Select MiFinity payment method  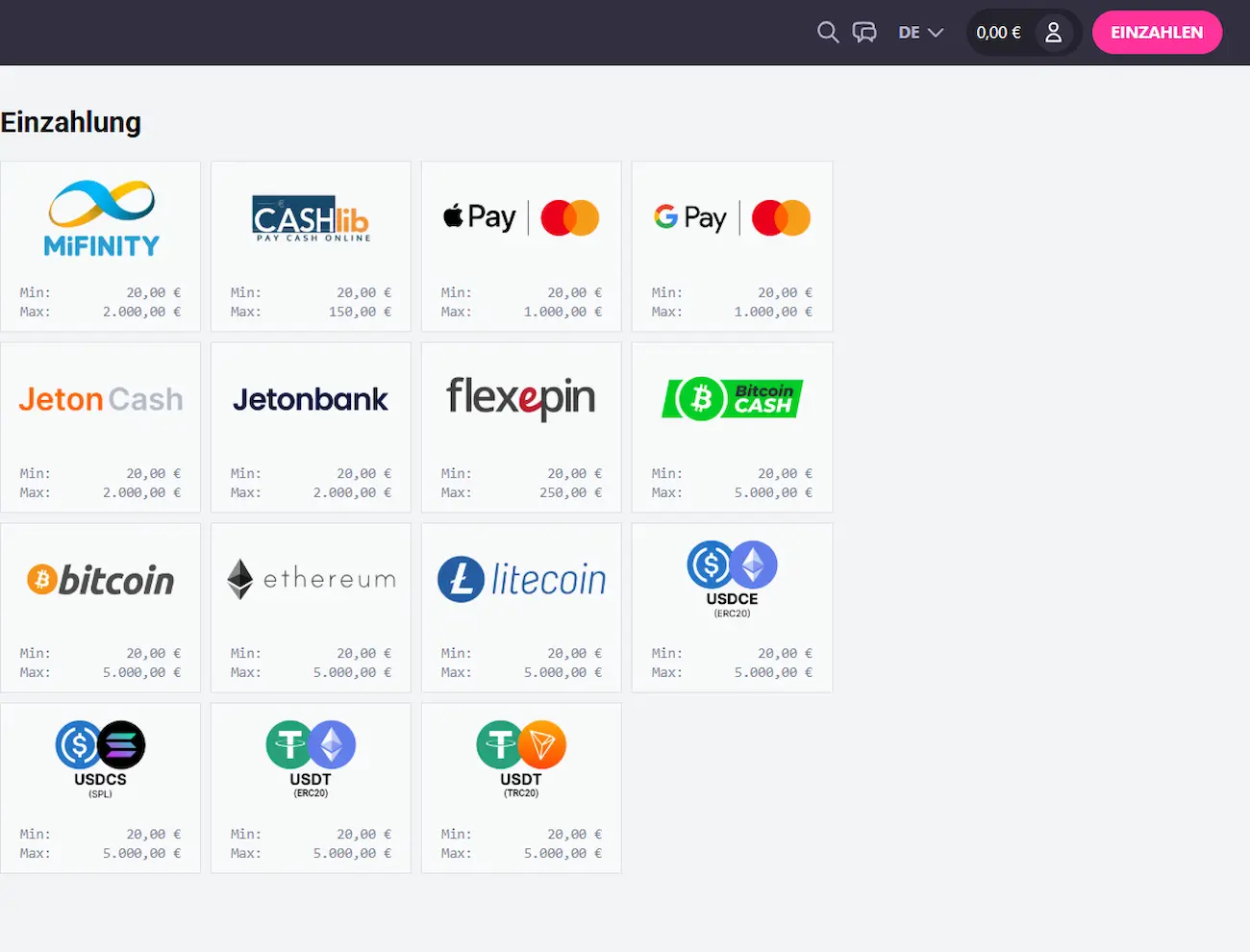(x=101, y=246)
